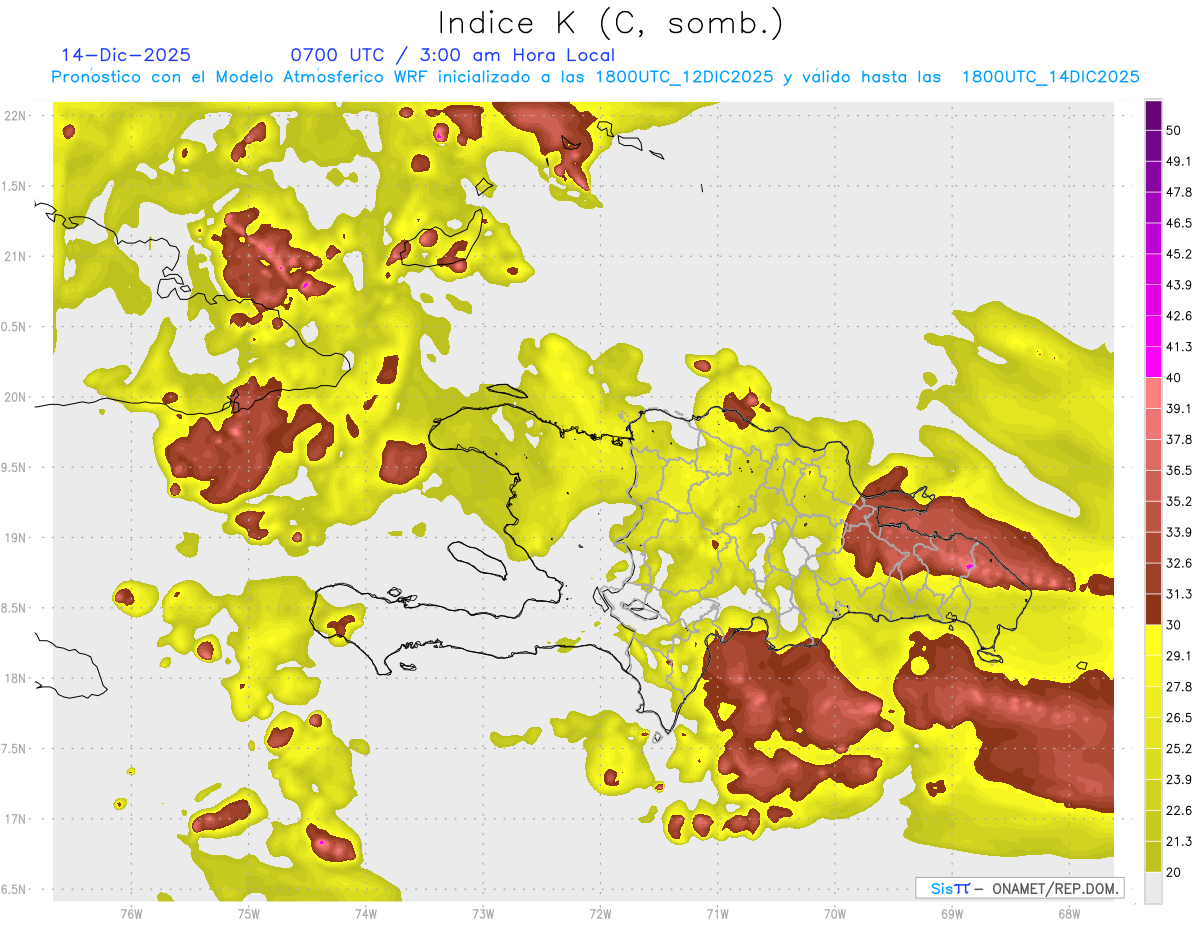Click the "45.2" color scale value

(1179, 254)
